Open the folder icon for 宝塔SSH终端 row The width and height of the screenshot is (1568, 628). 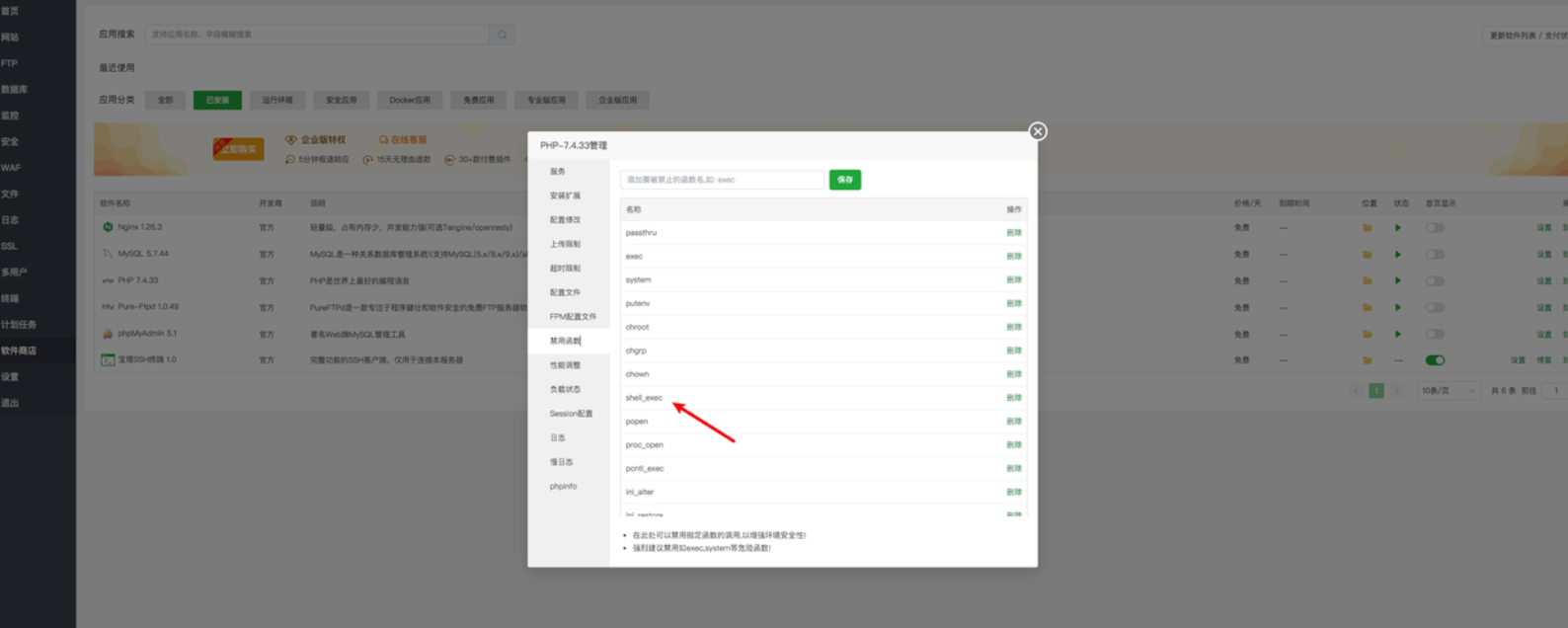1367,360
